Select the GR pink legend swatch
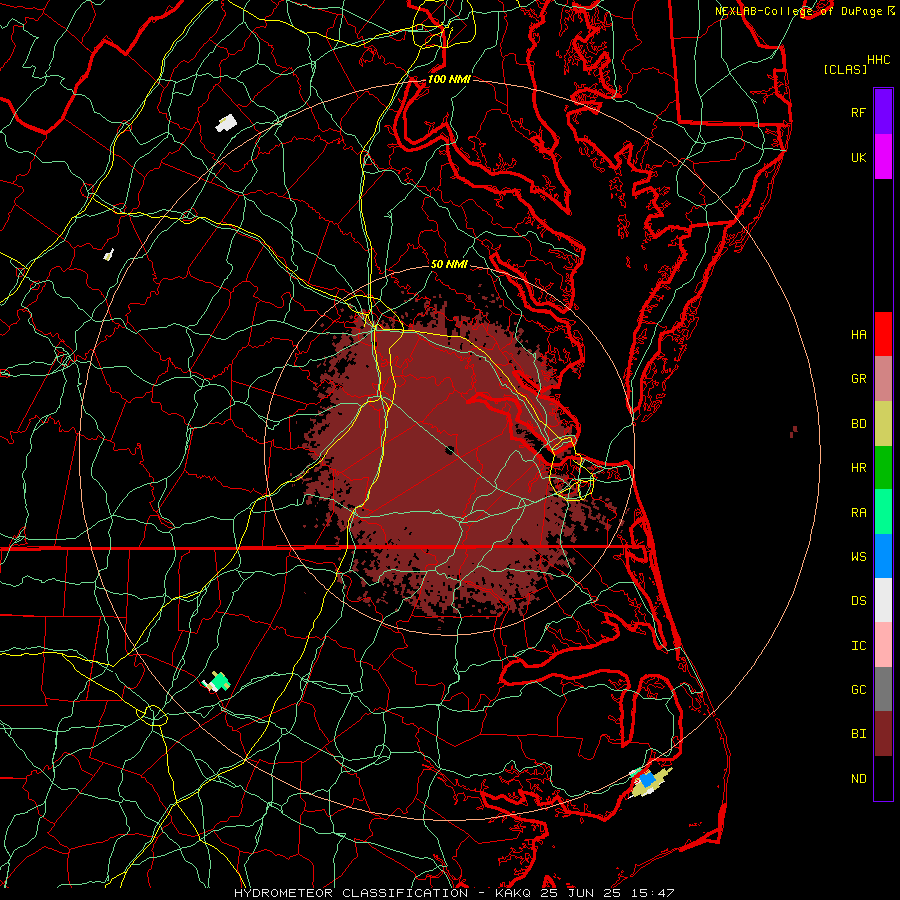Image resolution: width=900 pixels, height=900 pixels. 883,379
